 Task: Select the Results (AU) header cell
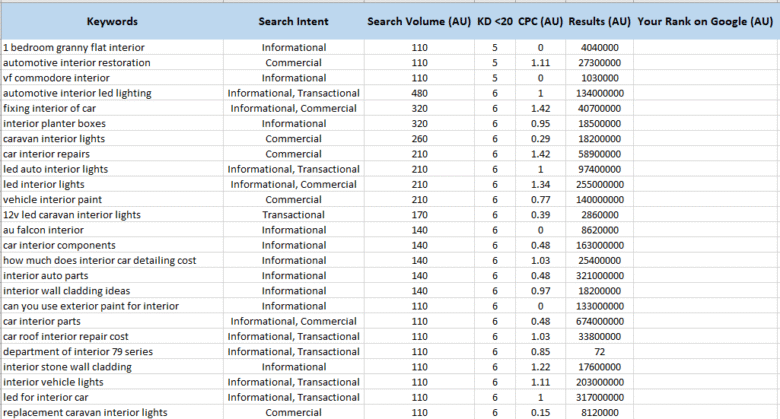pyautogui.click(x=599, y=21)
